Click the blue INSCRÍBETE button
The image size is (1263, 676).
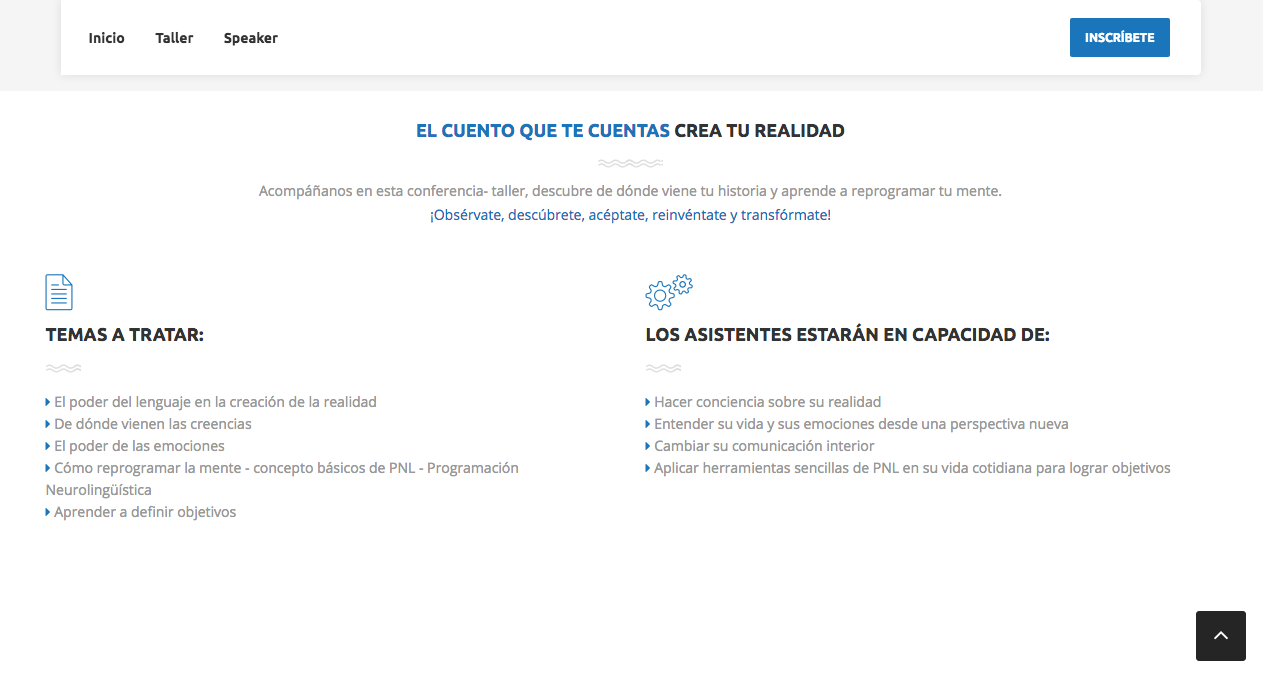(1119, 38)
